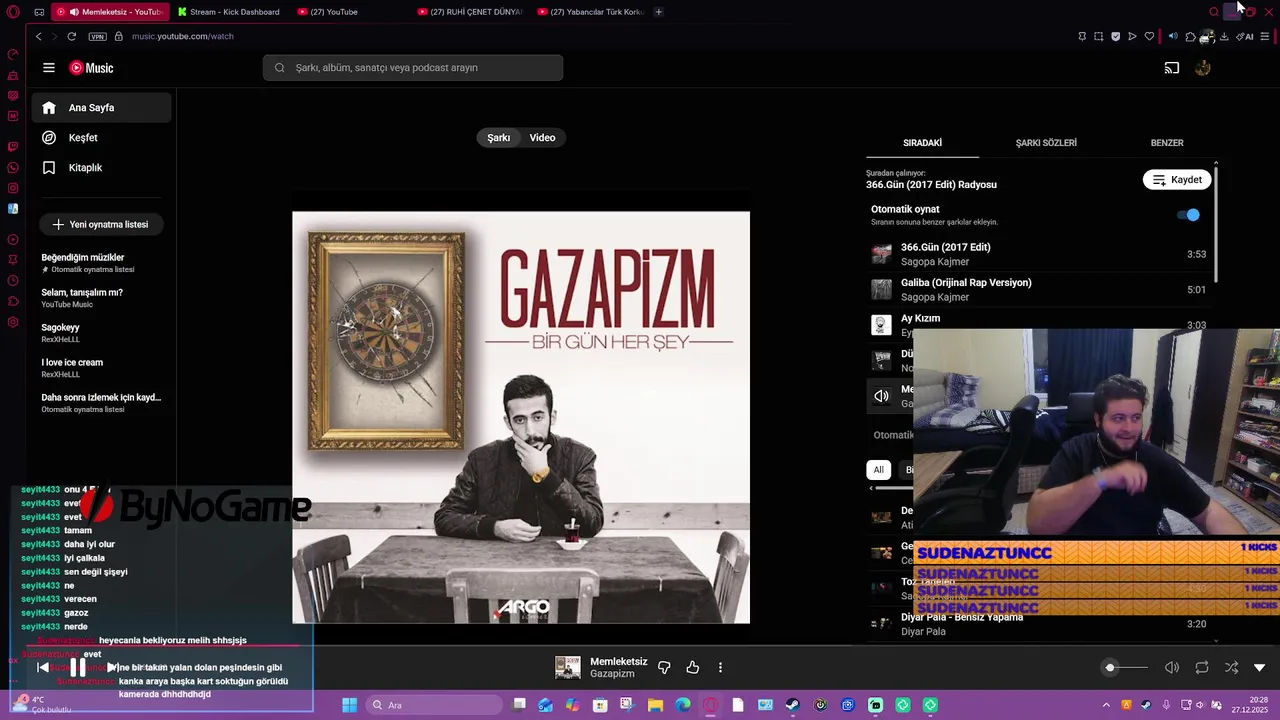The height and width of the screenshot is (720, 1280).
Task: Add page to bookmarks with heart icon
Action: point(1149,36)
